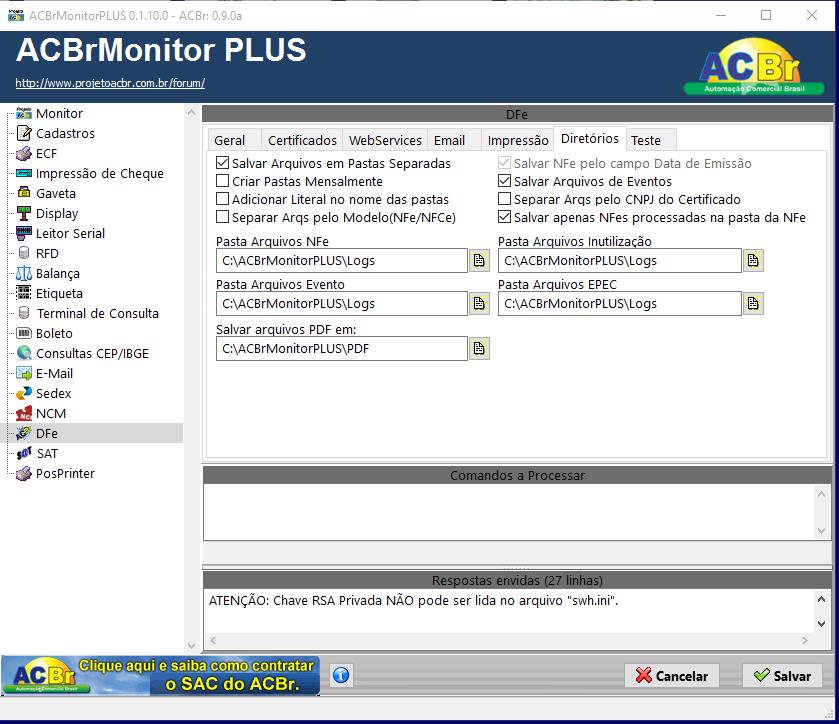Enable Criar Pastas Mensalmente checkbox
Screen dimensions: 839x724
click(x=223, y=181)
